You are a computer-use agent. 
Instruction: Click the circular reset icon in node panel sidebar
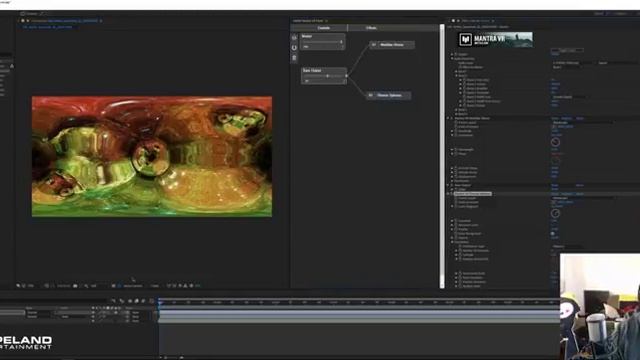pyautogui.click(x=294, y=48)
